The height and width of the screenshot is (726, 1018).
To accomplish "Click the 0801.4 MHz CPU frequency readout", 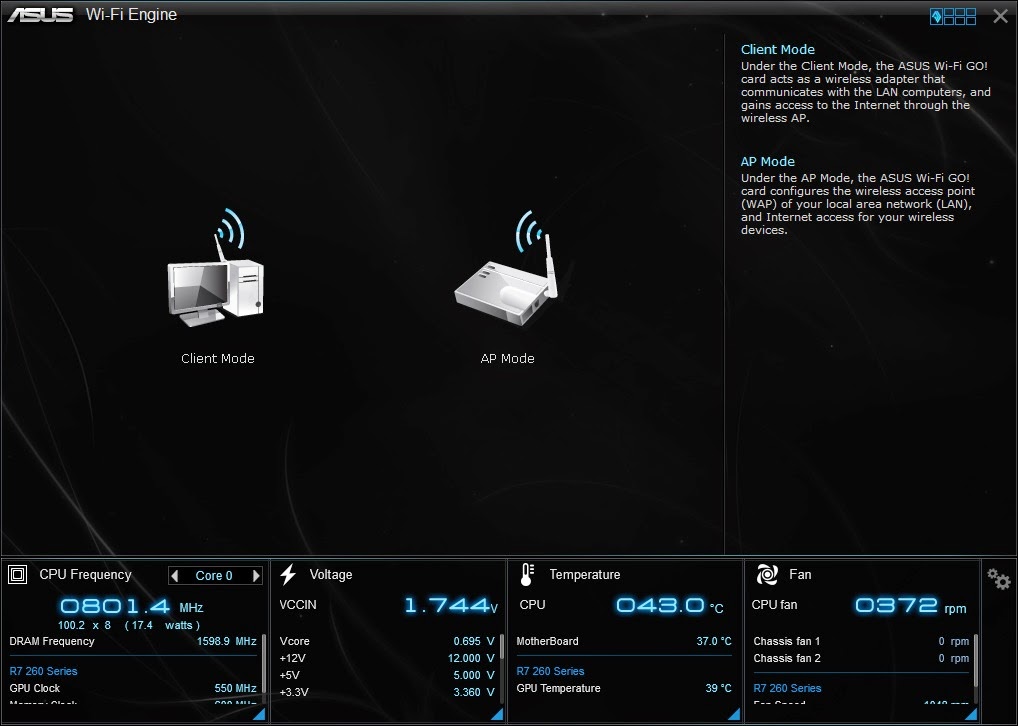I will point(132,607).
